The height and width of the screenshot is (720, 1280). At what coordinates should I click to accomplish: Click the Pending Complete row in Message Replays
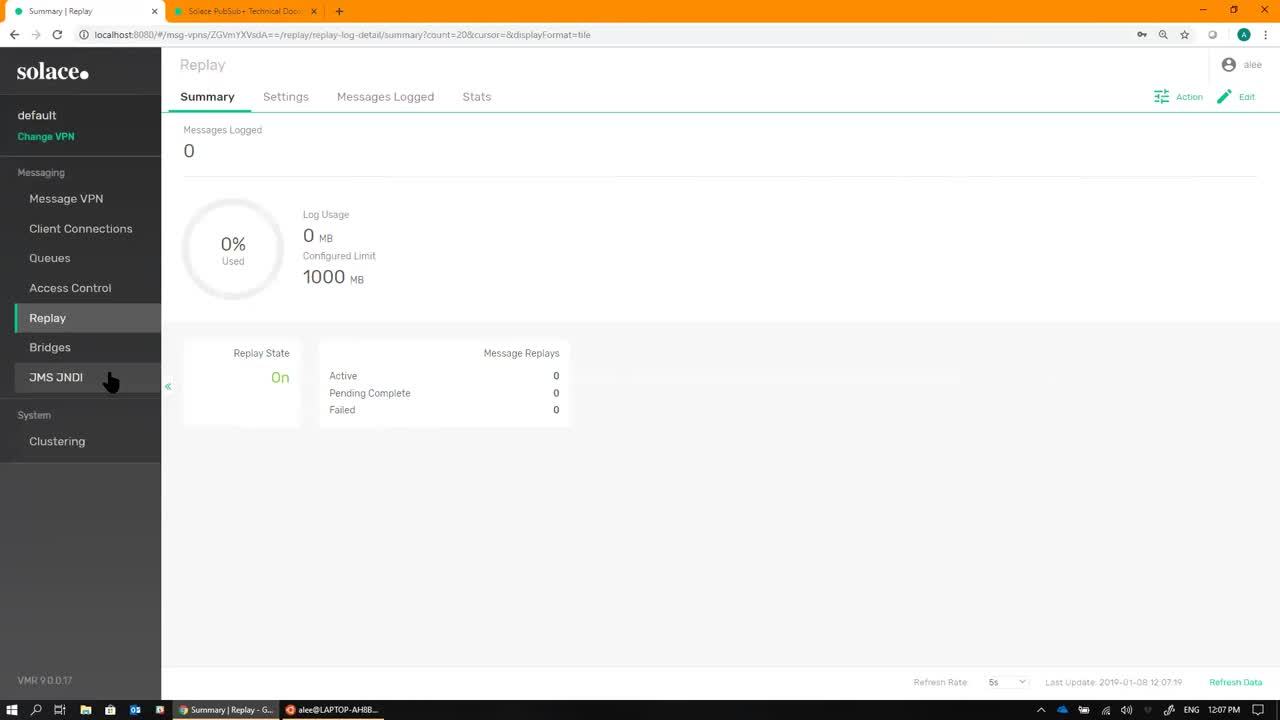click(x=444, y=393)
